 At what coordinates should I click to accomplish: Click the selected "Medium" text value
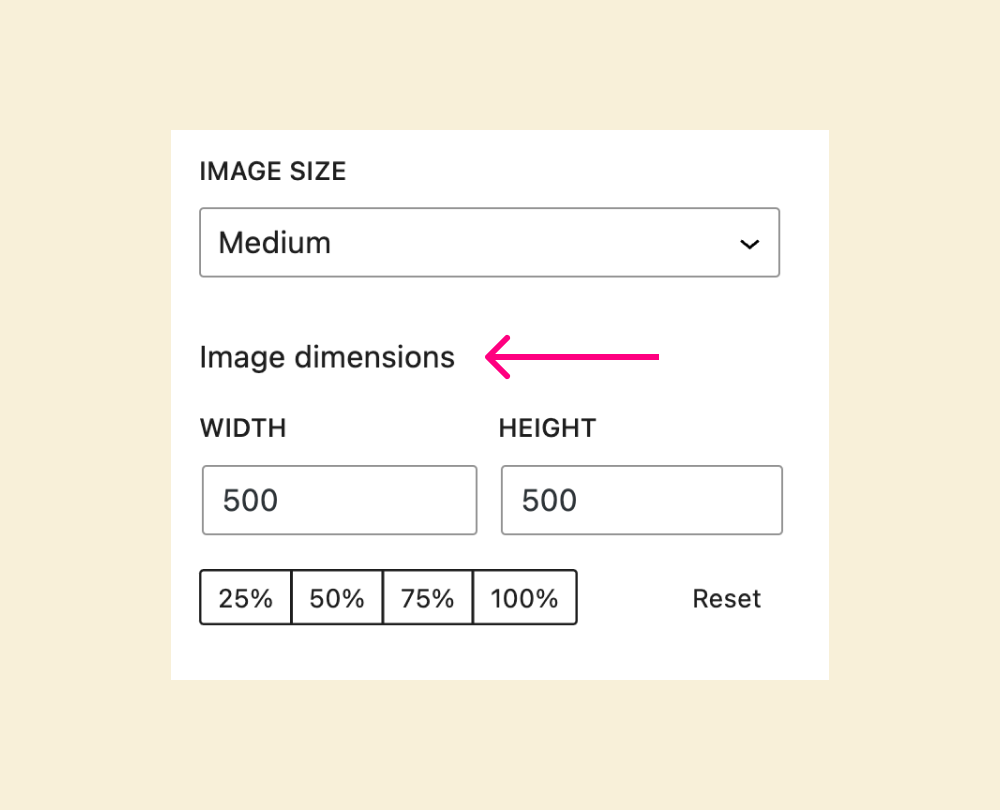coord(275,243)
